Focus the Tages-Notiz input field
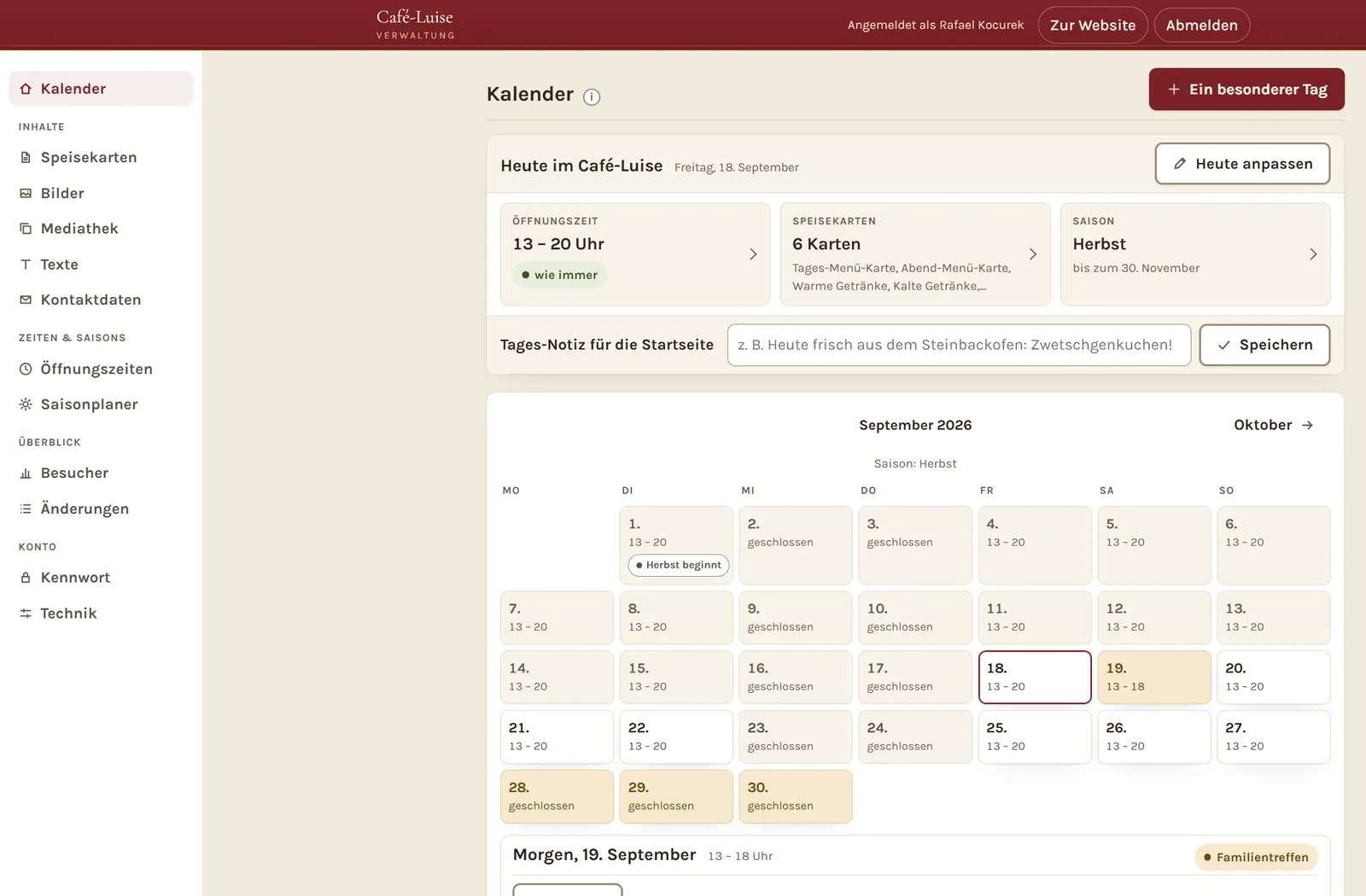The height and width of the screenshot is (896, 1366). [959, 346]
